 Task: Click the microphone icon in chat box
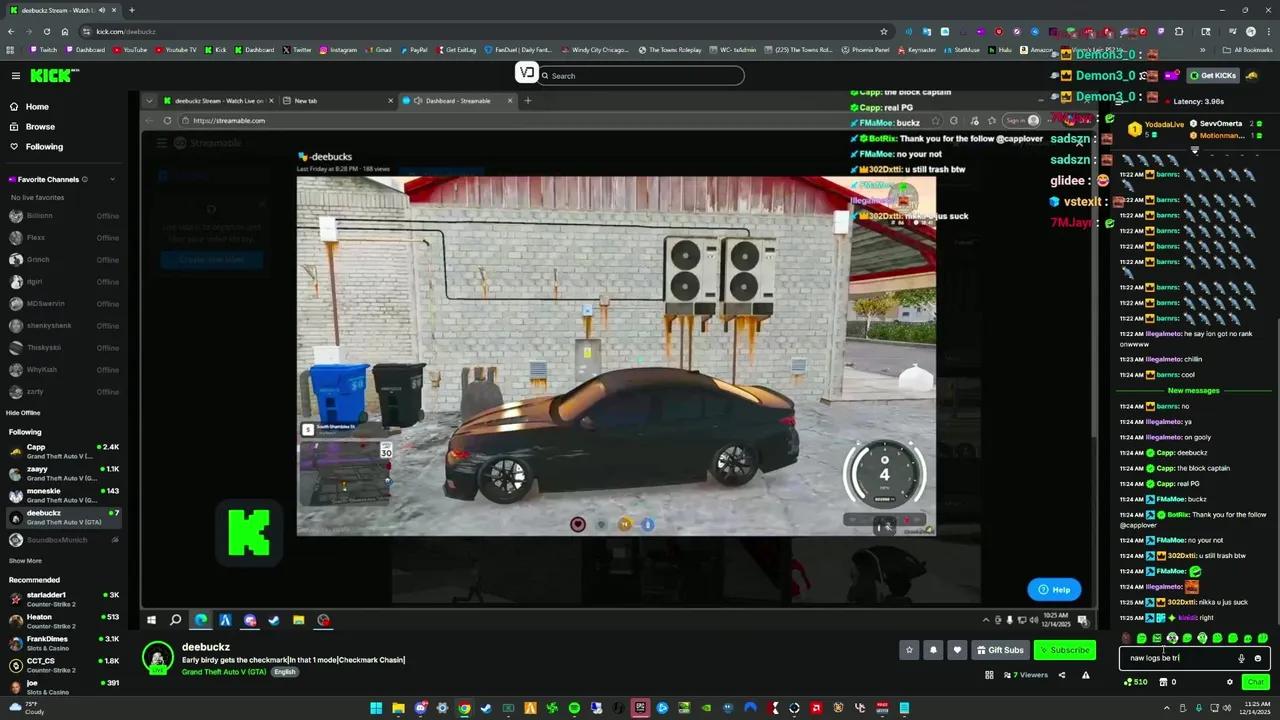(x=1241, y=658)
